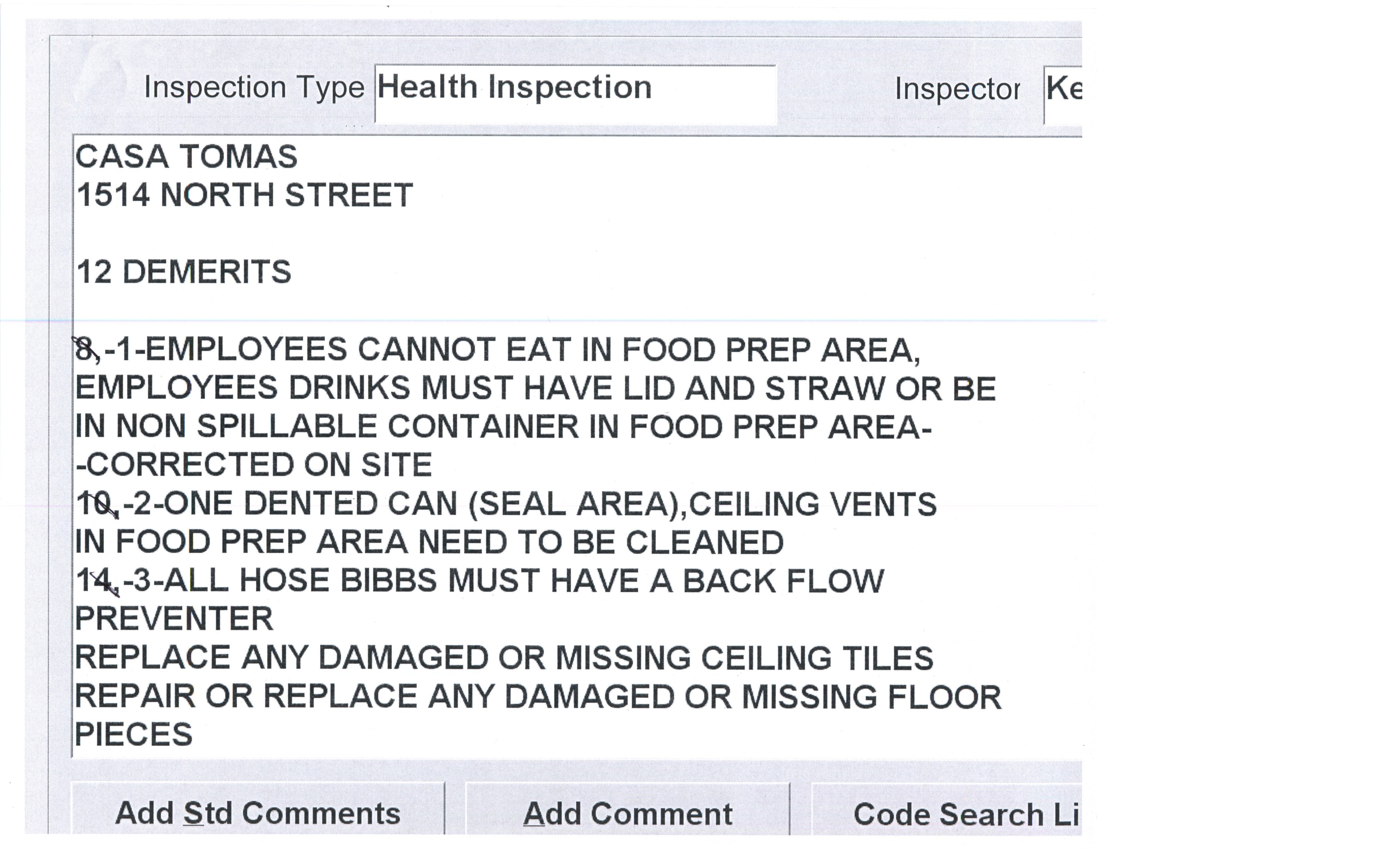Click the Add Std Comments button
This screenshot has width=1400, height=850.
point(257,813)
